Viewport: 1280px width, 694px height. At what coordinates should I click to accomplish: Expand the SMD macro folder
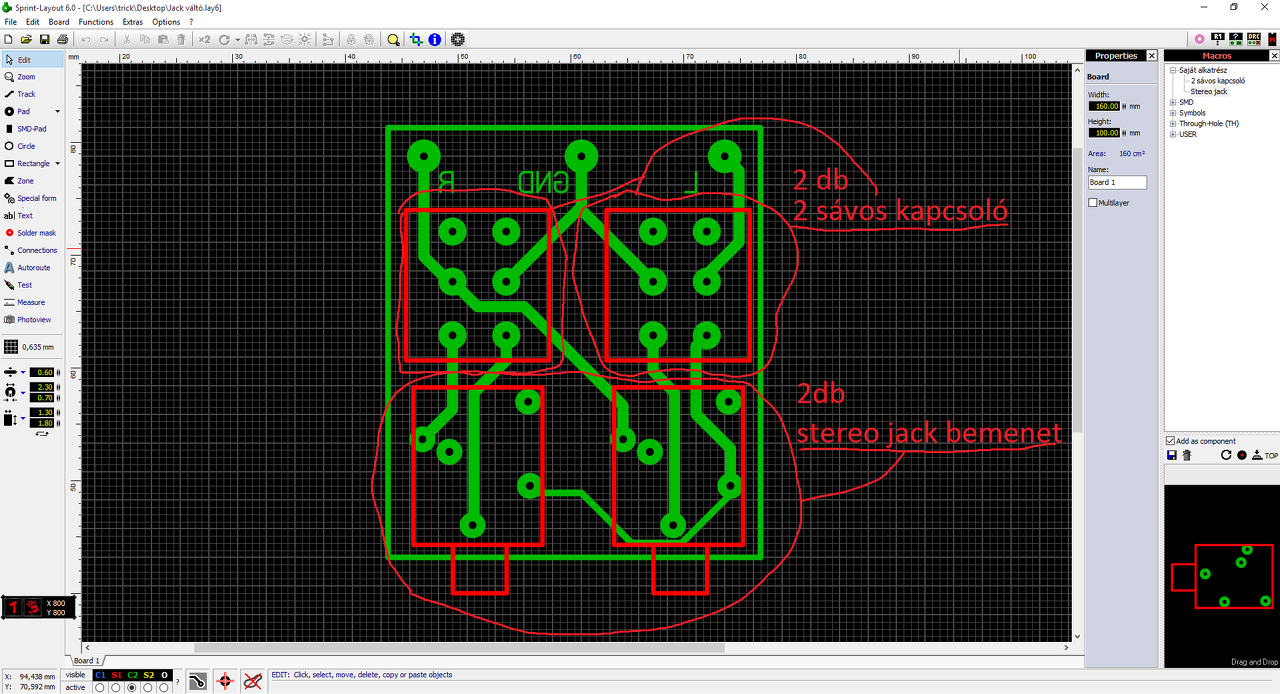click(x=1172, y=102)
